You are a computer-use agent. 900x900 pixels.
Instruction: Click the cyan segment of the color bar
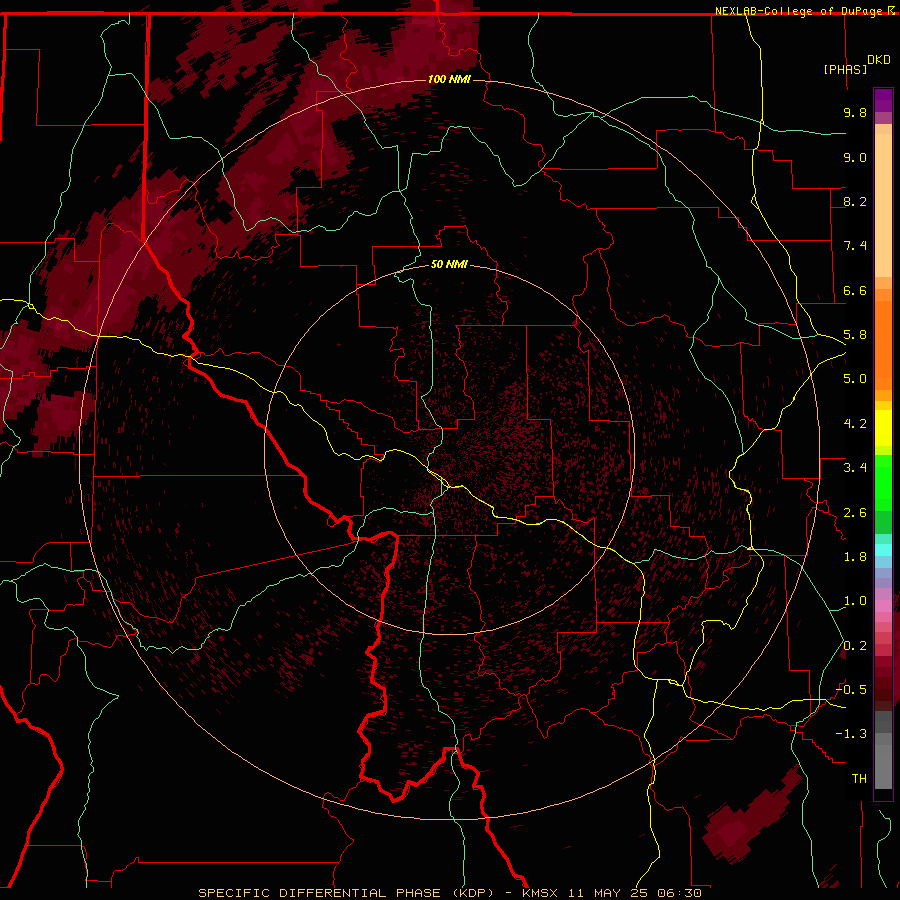point(883,550)
